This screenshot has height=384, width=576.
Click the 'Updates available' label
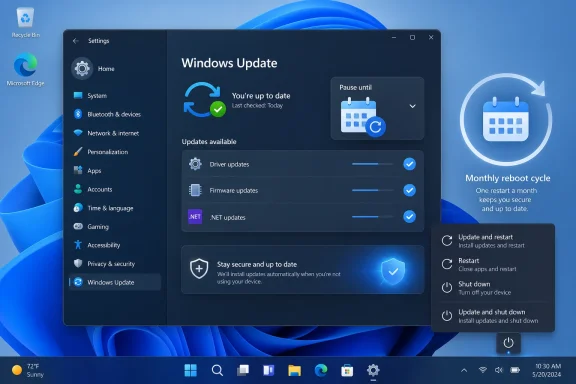[x=209, y=141]
